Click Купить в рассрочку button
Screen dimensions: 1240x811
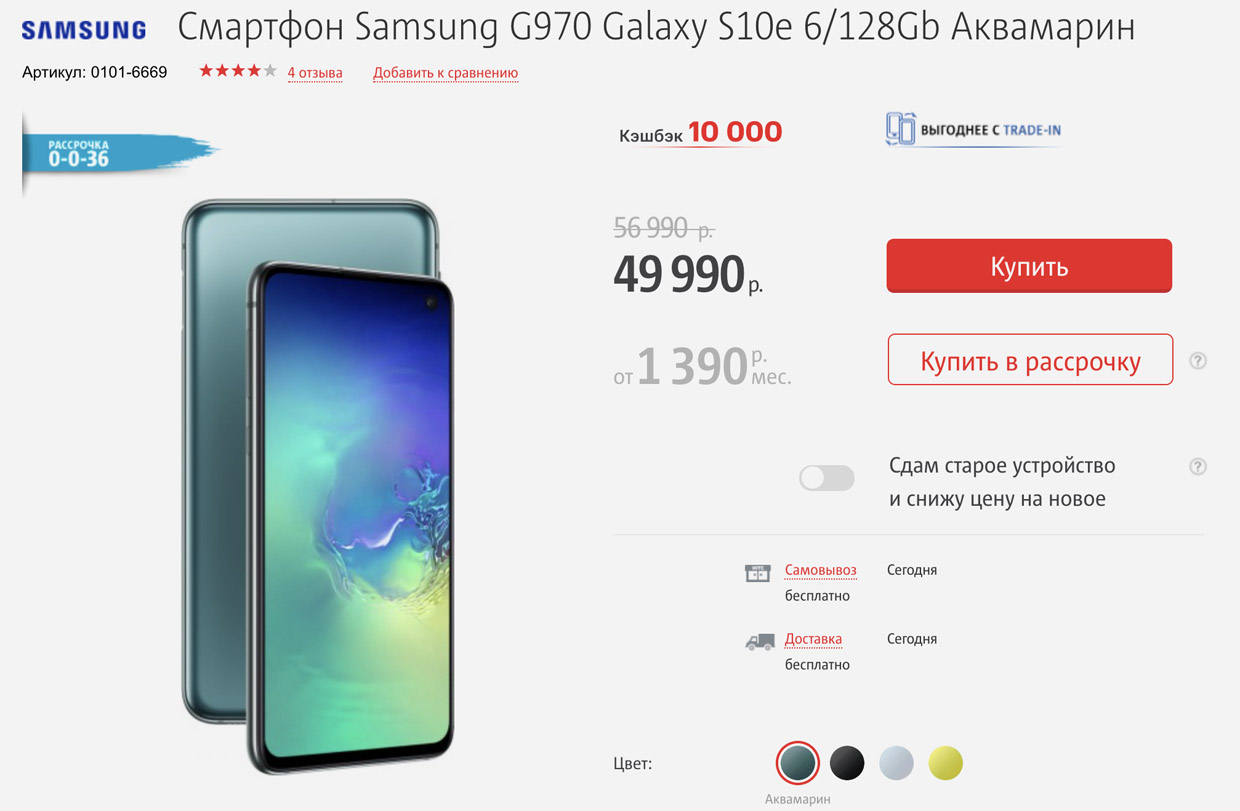(x=1030, y=360)
